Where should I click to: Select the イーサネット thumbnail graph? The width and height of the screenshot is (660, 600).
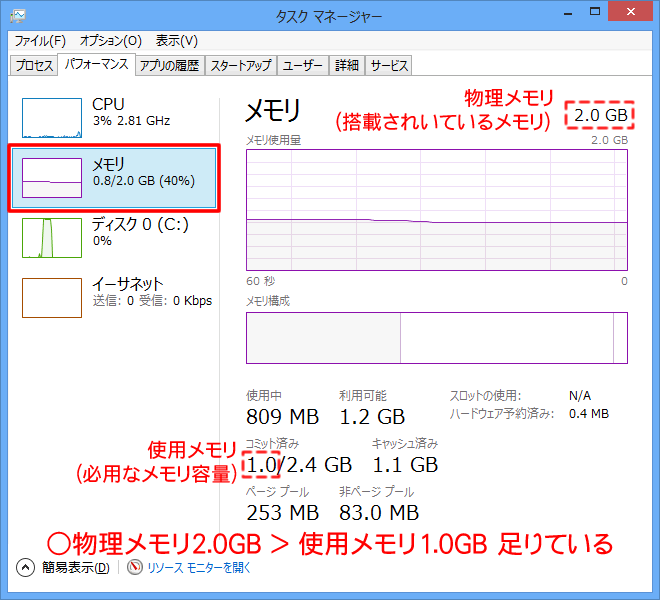[52, 298]
